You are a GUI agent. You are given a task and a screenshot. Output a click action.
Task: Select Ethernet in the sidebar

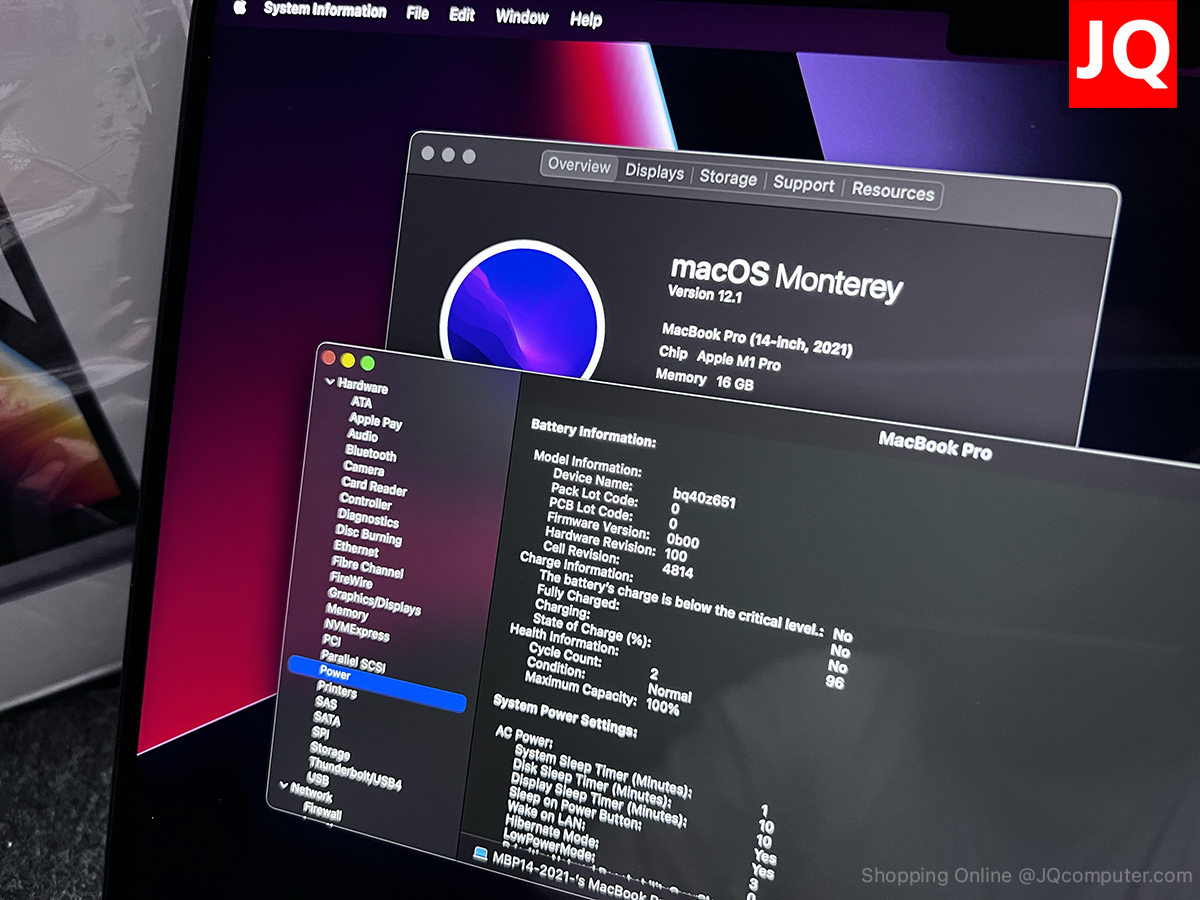click(356, 550)
